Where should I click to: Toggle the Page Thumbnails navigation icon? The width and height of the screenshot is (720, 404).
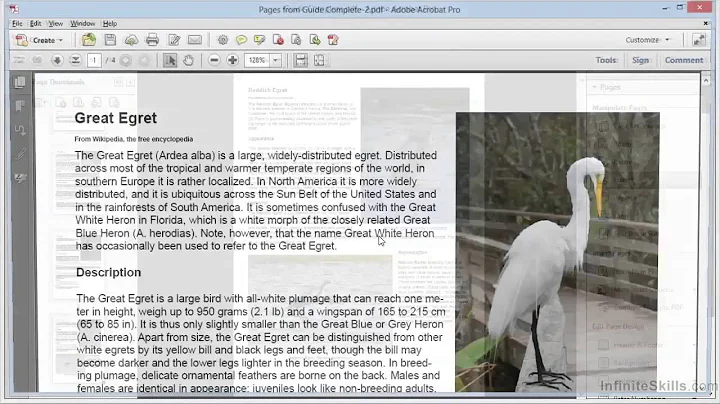pos(20,82)
